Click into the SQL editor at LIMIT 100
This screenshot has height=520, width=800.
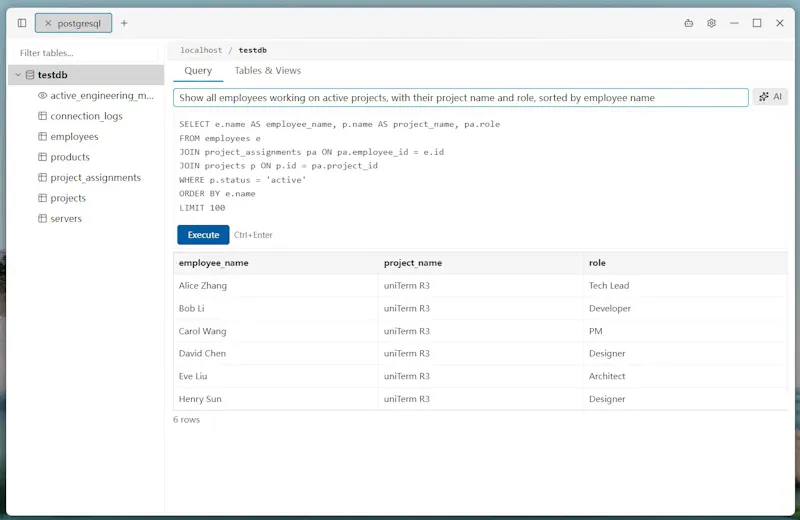click(202, 208)
